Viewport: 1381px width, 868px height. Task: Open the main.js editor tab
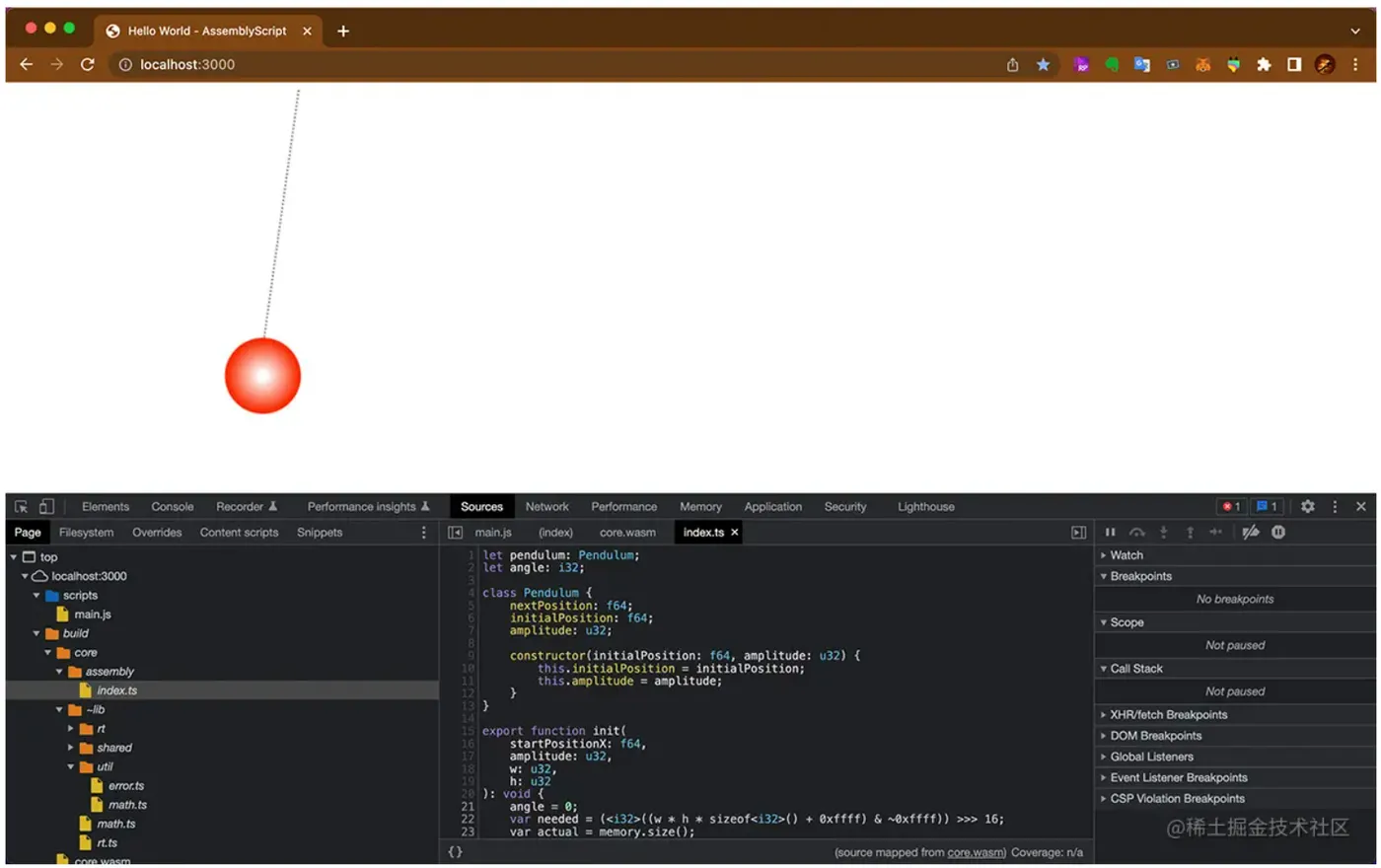pyautogui.click(x=493, y=533)
